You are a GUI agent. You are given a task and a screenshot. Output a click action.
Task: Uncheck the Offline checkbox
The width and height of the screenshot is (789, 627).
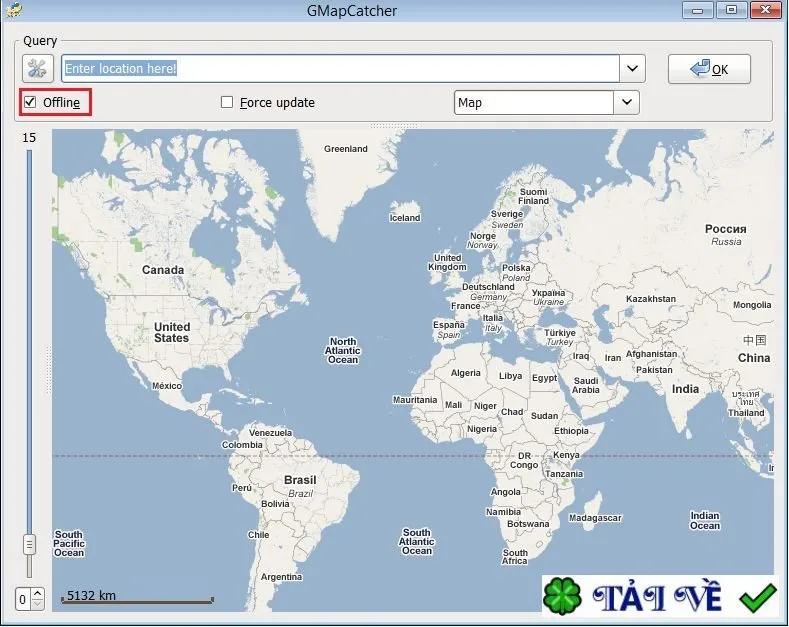tap(30, 102)
